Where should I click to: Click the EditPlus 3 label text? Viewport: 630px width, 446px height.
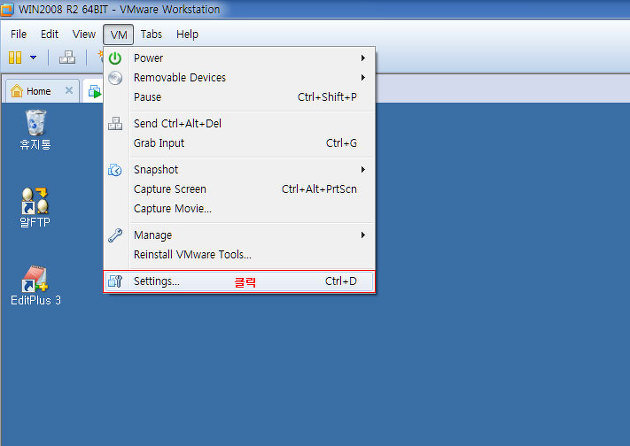point(35,300)
